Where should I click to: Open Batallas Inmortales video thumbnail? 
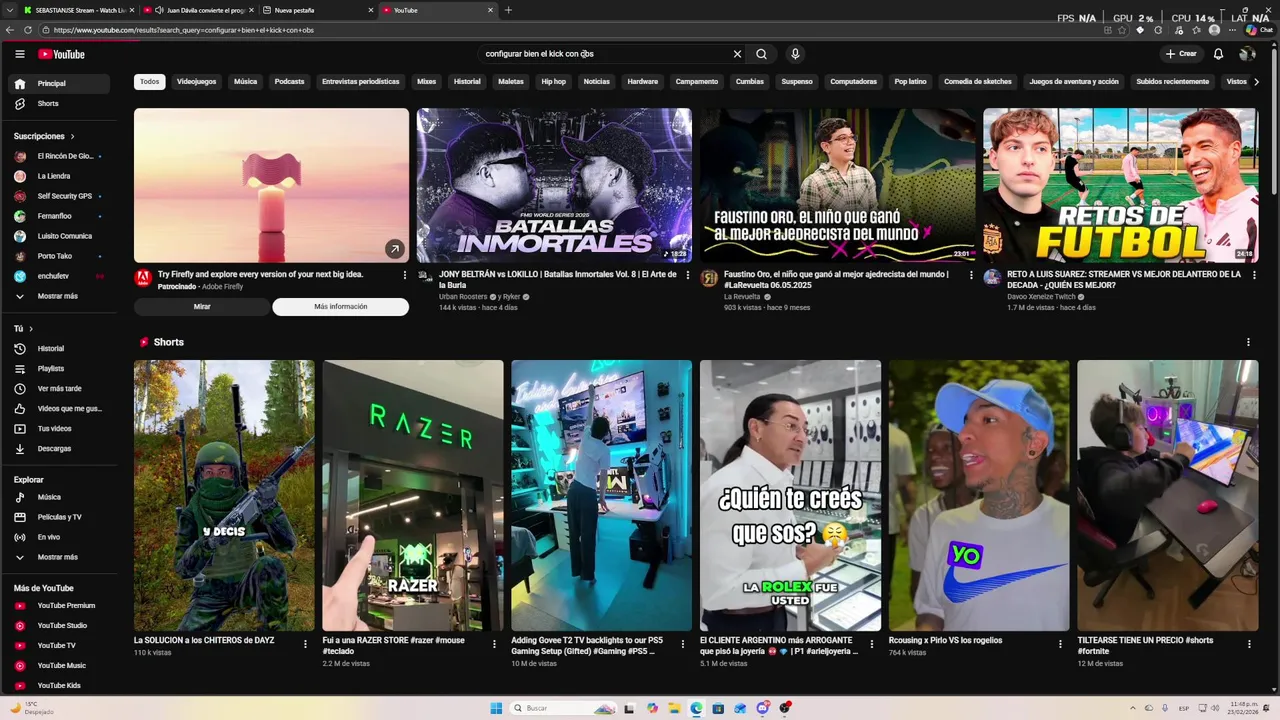554,185
